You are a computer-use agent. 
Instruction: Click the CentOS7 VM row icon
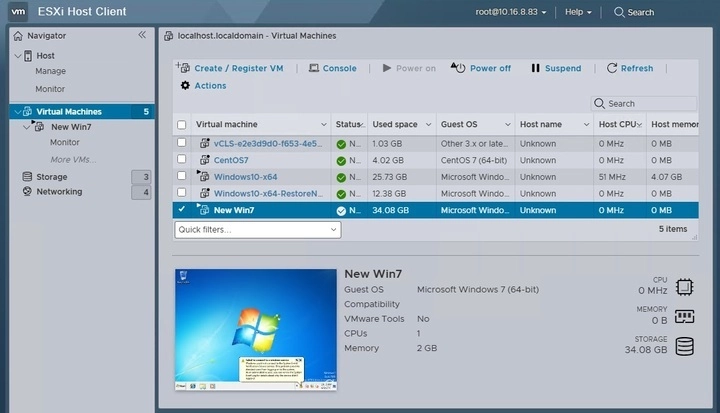coord(205,160)
